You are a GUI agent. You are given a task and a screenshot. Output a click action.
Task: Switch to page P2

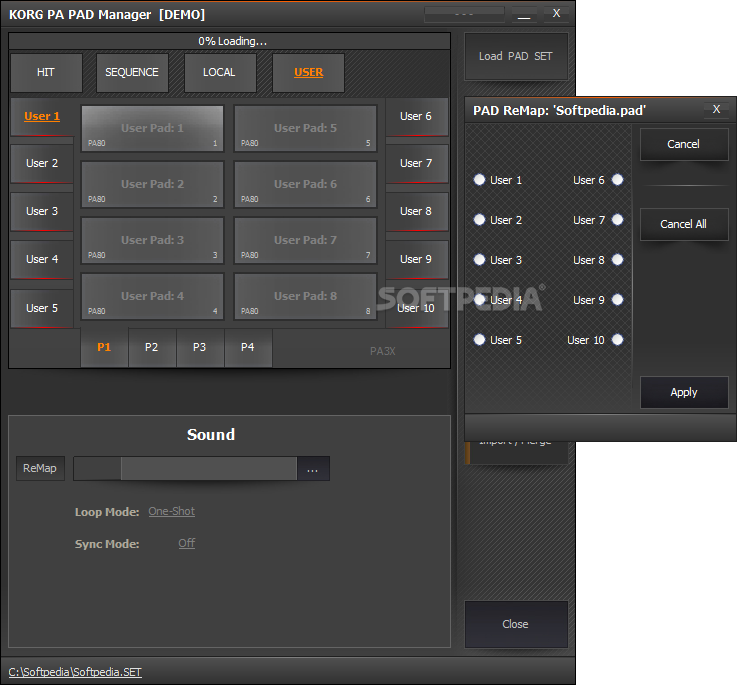pyautogui.click(x=152, y=347)
